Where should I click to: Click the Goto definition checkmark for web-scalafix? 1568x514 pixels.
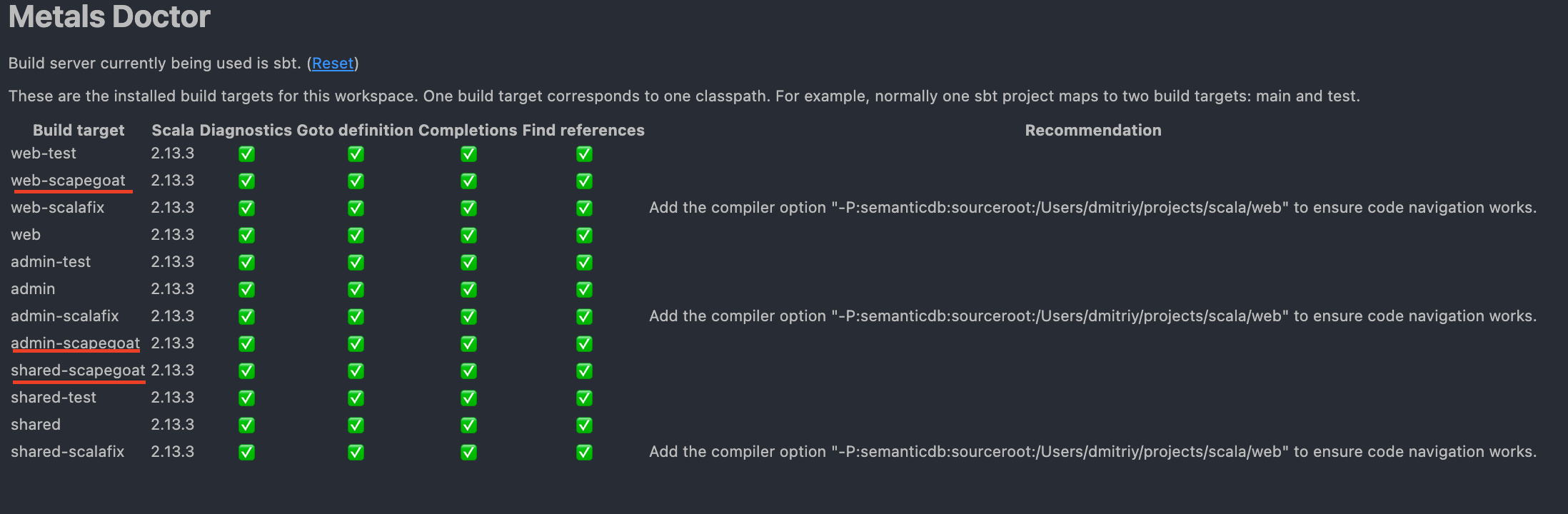pos(356,208)
